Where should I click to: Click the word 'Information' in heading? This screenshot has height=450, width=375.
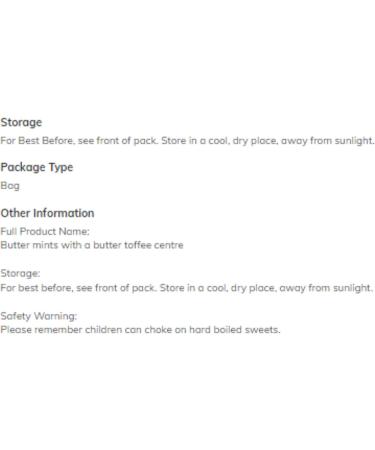64,213
